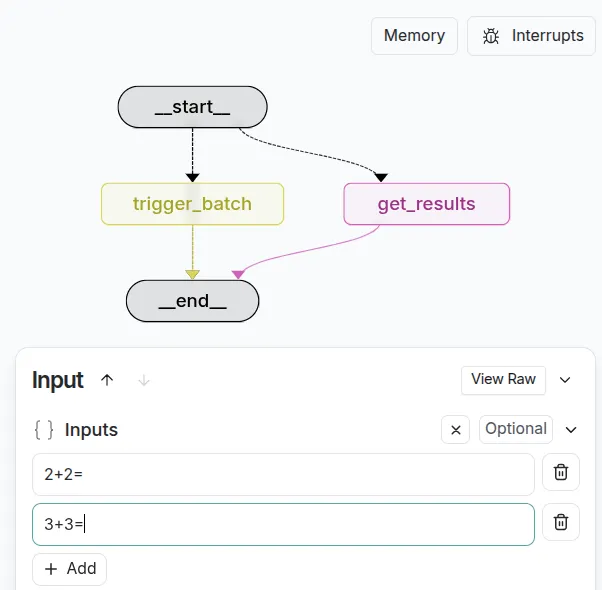Toggle the Optional label for Inputs

coord(515,429)
